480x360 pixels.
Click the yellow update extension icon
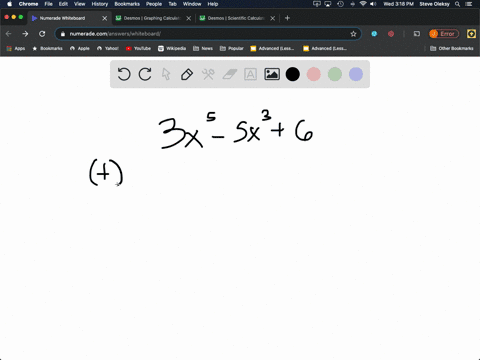click(471, 34)
